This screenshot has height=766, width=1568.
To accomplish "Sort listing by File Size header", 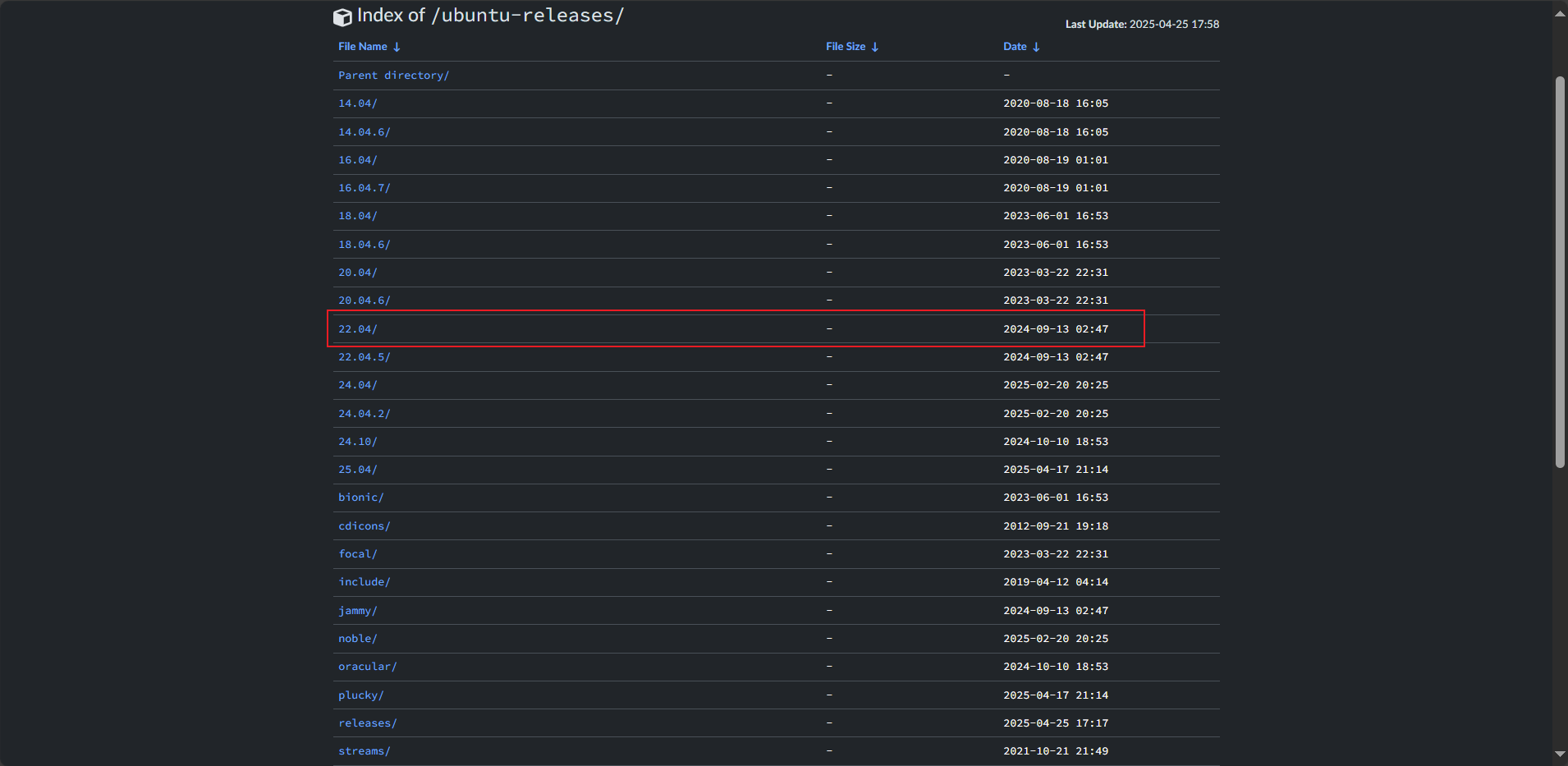I will tap(851, 47).
